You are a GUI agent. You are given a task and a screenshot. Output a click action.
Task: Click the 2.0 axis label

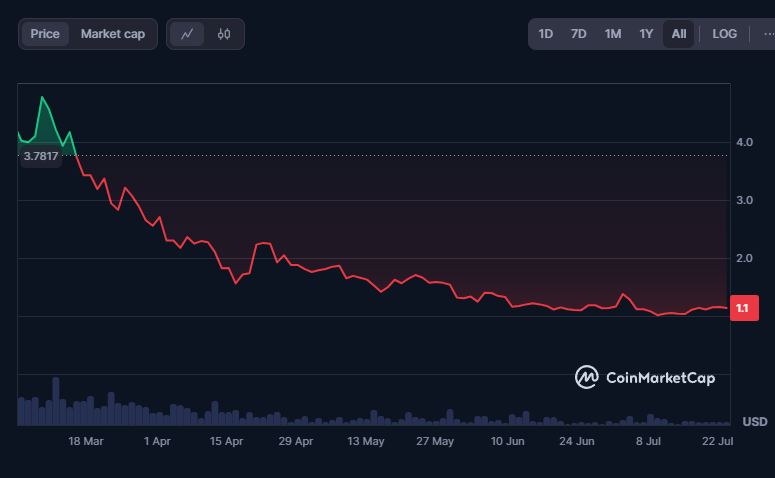744,258
